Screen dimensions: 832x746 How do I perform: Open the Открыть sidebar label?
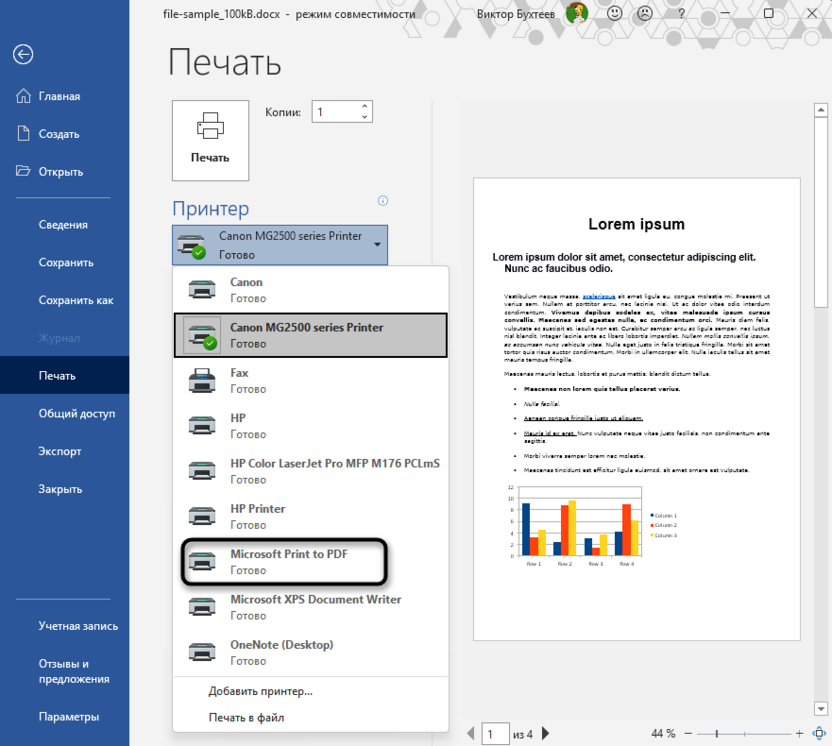[60, 171]
